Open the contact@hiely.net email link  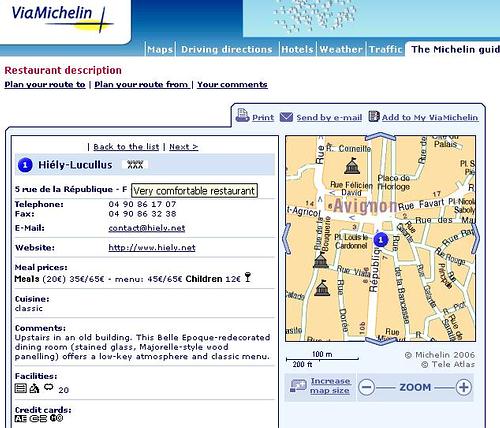coord(147,228)
